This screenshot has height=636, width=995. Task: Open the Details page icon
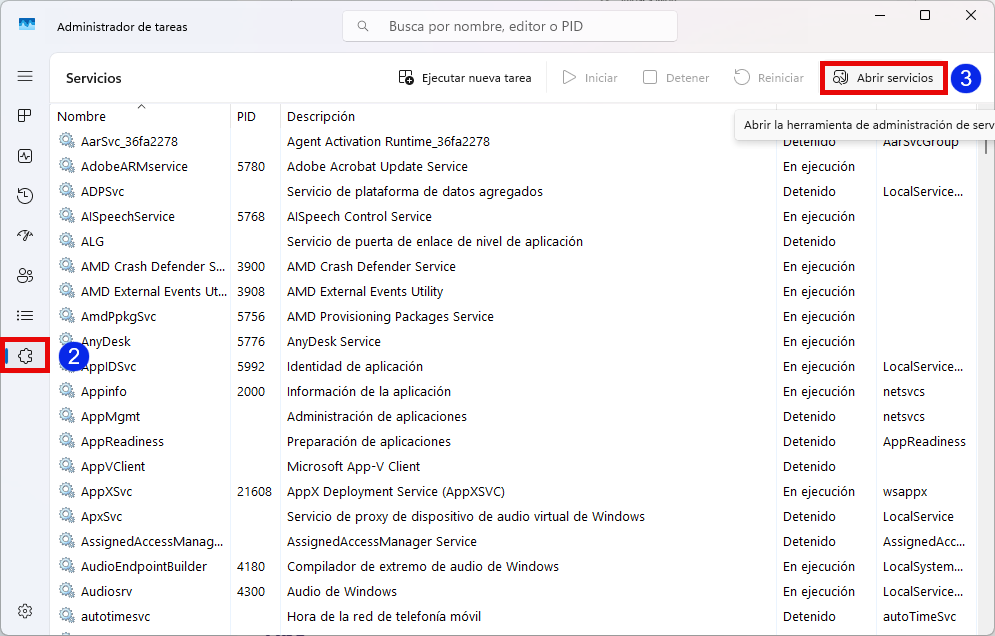[x=25, y=315]
